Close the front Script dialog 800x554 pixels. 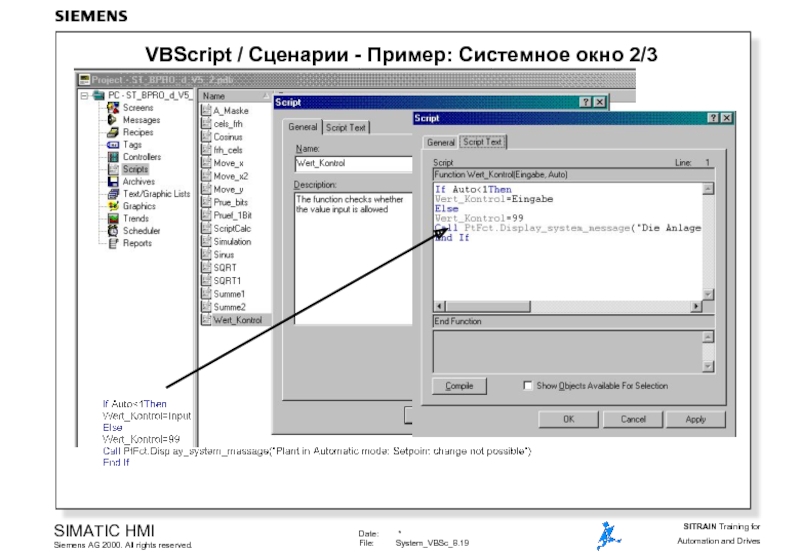(x=727, y=118)
